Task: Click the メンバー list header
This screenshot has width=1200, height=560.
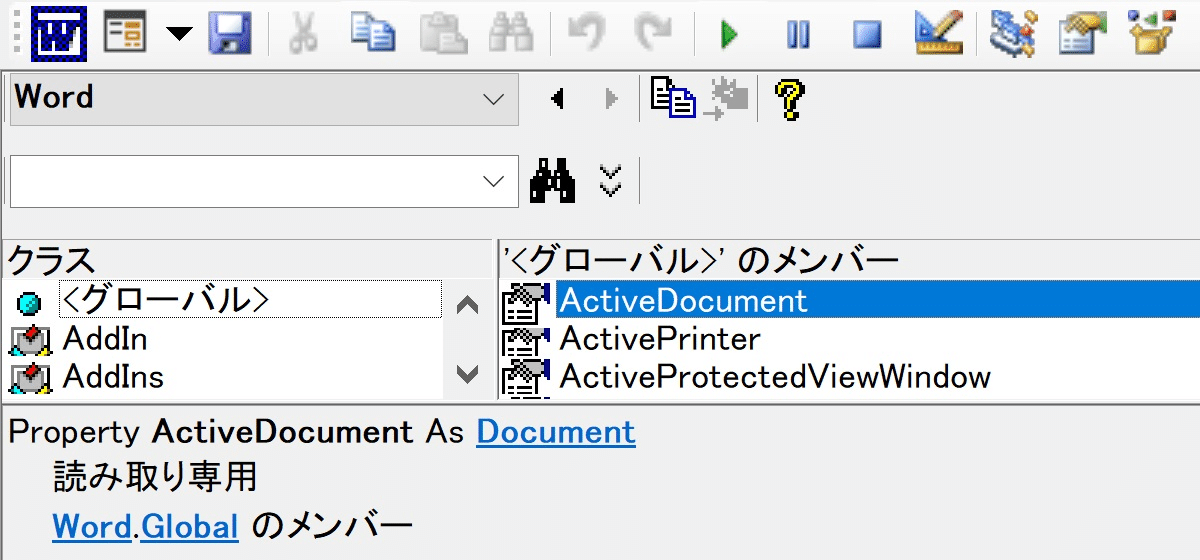Action: tap(849, 260)
